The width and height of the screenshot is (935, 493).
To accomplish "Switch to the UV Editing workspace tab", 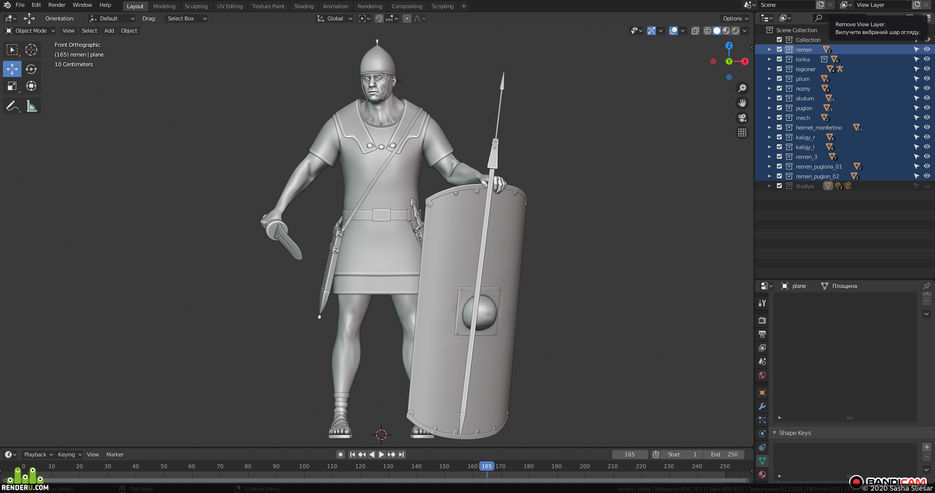I will click(230, 6).
